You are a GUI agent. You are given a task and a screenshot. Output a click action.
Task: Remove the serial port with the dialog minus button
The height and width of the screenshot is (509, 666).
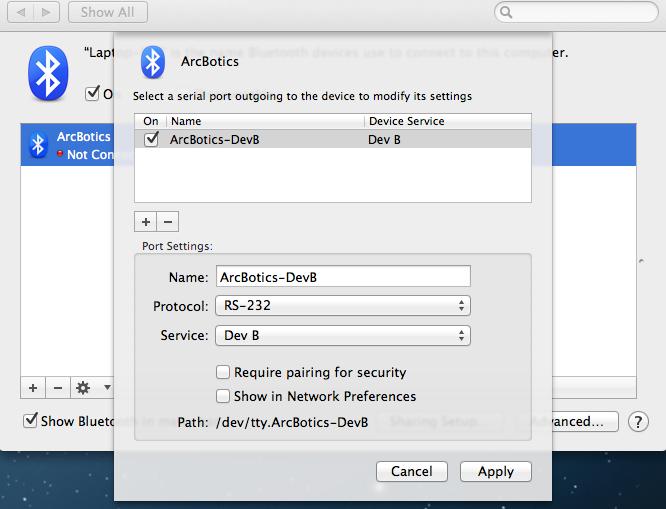click(168, 222)
